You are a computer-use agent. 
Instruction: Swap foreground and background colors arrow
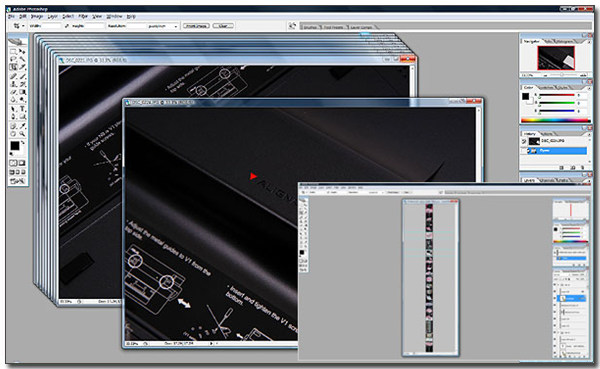pyautogui.click(x=23, y=142)
